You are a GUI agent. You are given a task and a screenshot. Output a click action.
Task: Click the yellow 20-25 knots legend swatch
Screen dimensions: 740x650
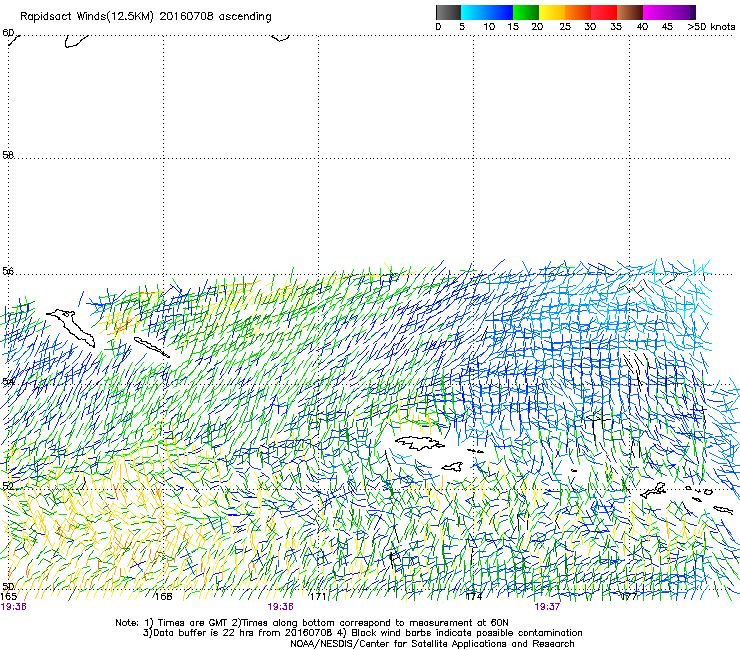(x=552, y=12)
